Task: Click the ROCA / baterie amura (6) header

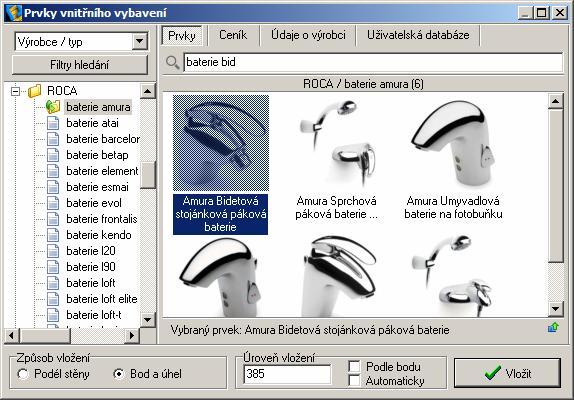Action: pos(363,84)
